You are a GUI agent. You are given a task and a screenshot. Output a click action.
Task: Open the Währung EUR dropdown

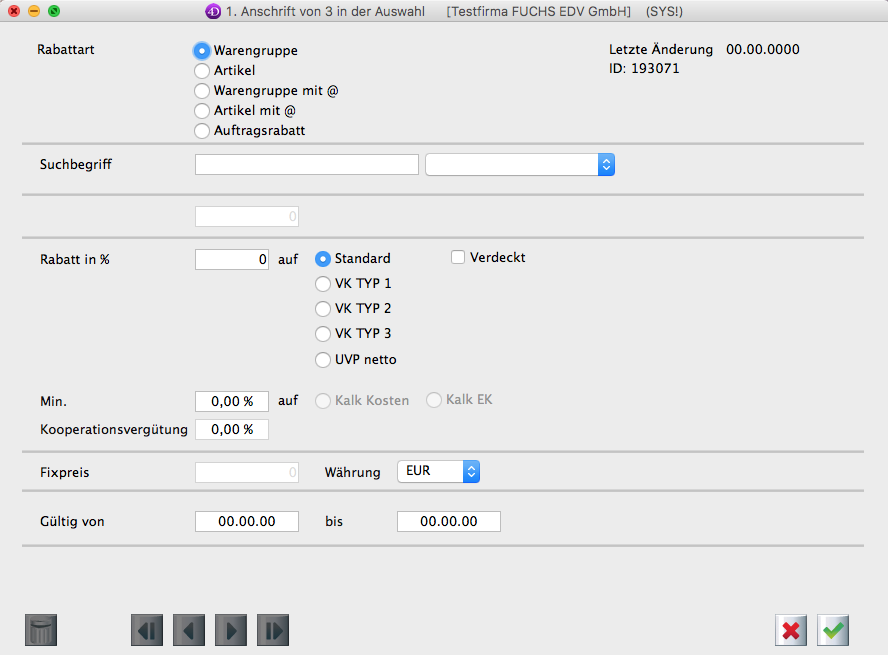[439, 471]
